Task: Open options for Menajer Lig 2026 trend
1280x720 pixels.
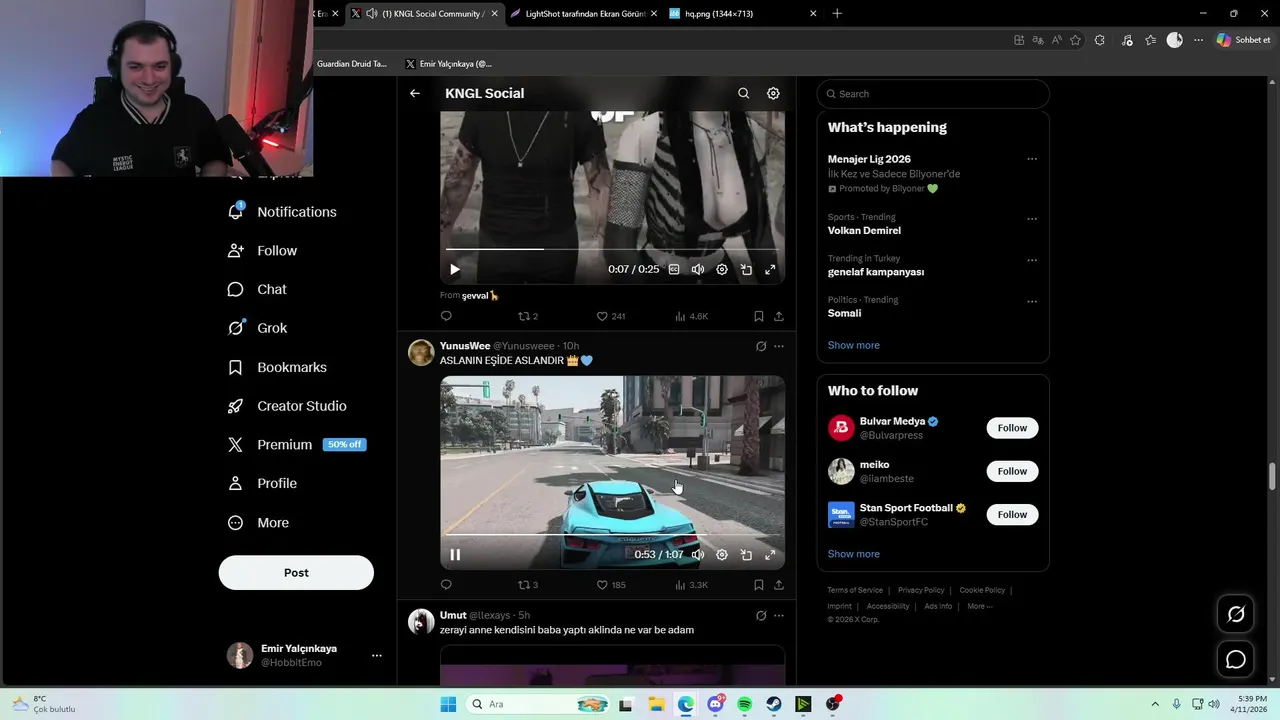Action: point(1032,159)
